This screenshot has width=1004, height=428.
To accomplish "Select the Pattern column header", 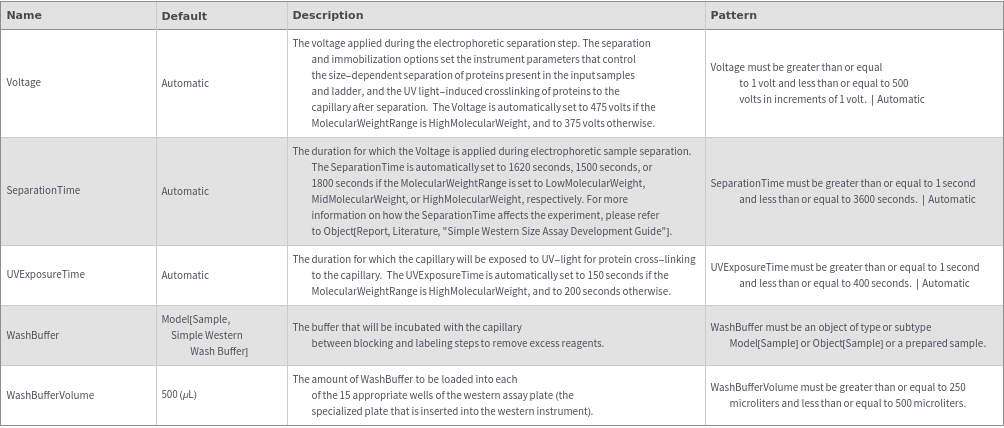I will point(733,16).
